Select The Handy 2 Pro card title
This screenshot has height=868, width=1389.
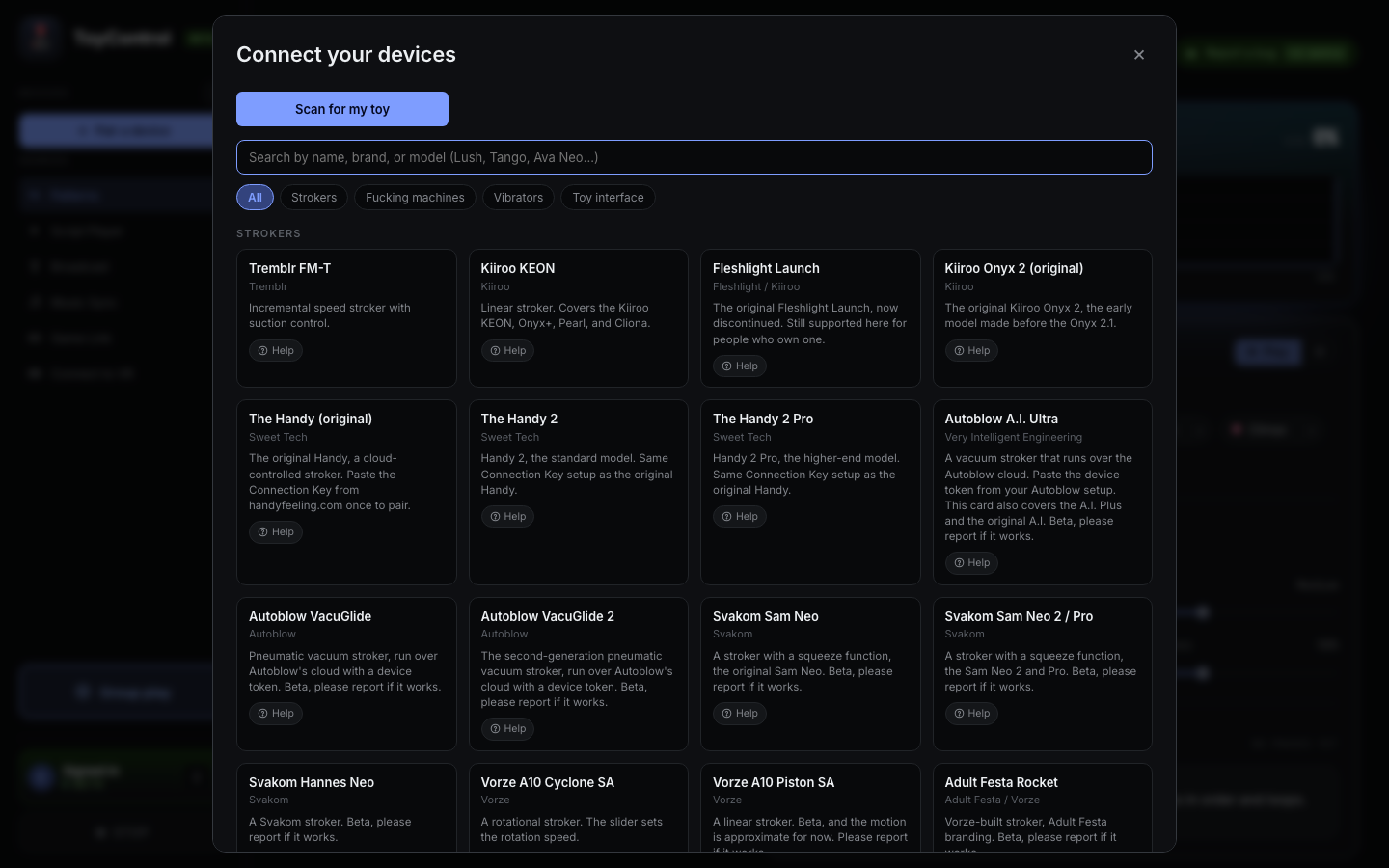click(x=763, y=419)
